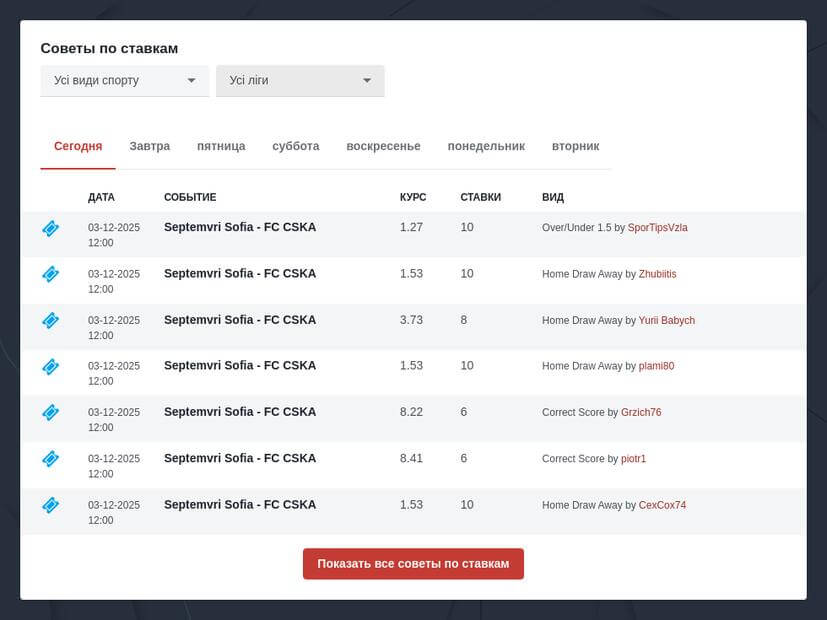Click ticket icon in piotr1 tip row
Viewport: 827px width, 620px height.
pos(51,459)
